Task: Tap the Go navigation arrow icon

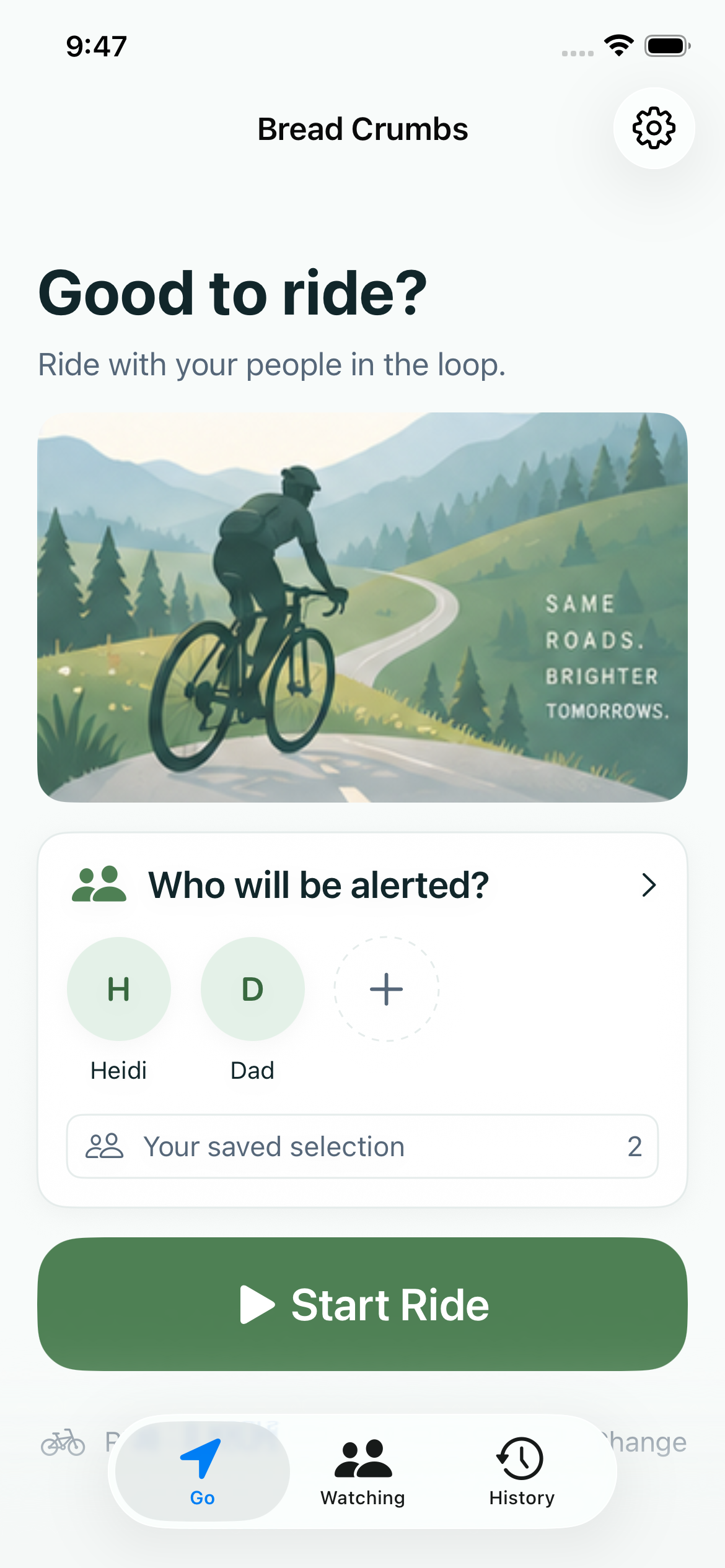Action: pos(201,1458)
